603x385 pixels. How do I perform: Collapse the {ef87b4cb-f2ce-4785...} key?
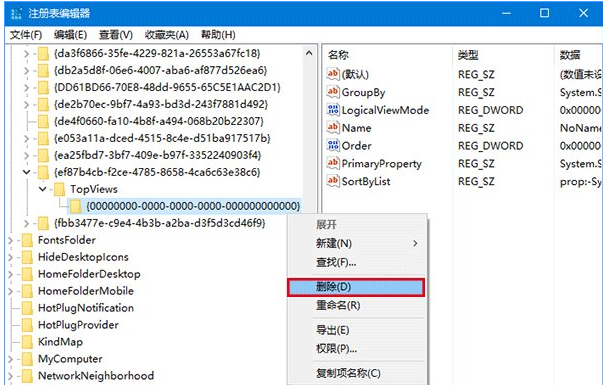[27, 172]
